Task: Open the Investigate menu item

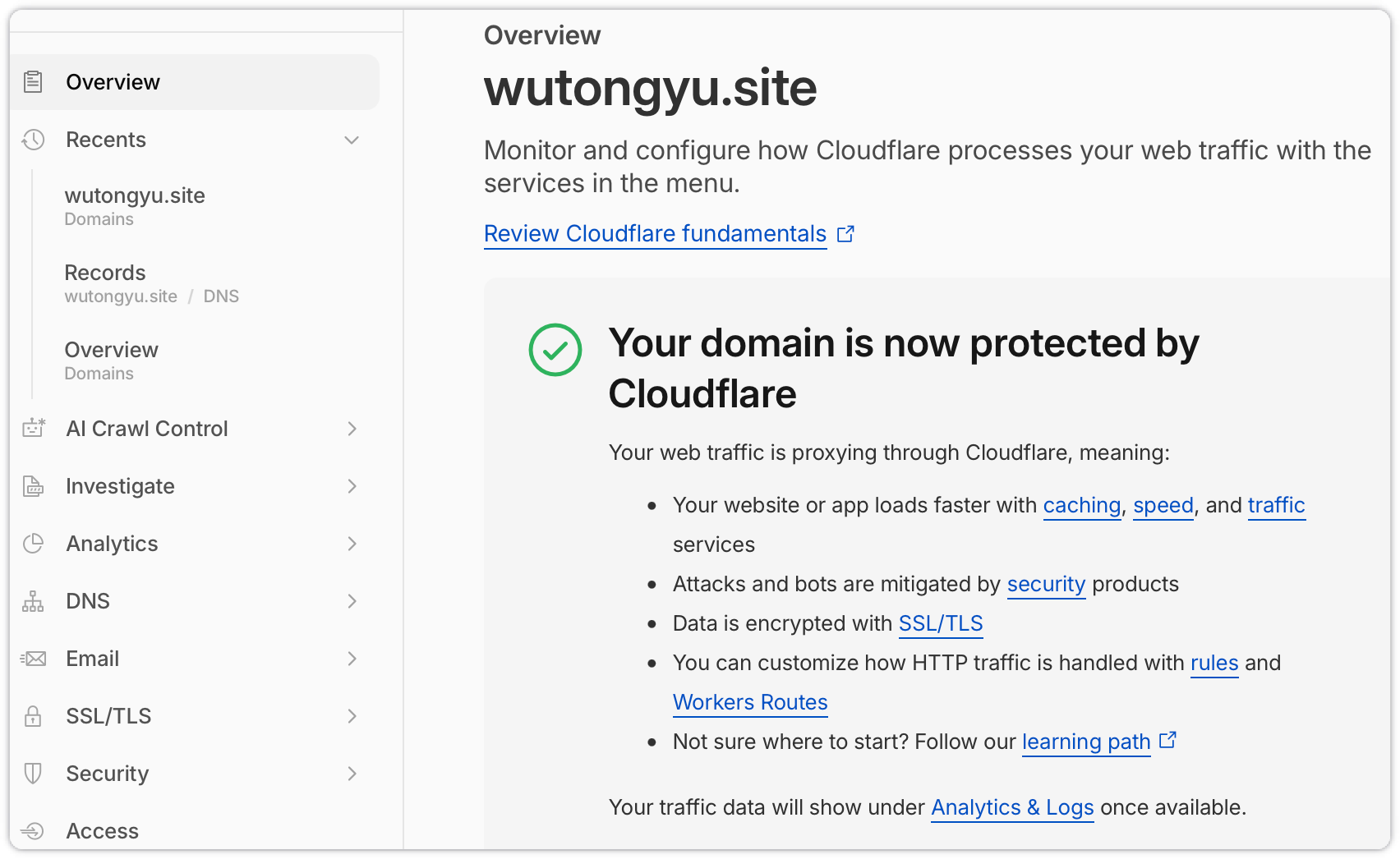Action: coord(195,486)
